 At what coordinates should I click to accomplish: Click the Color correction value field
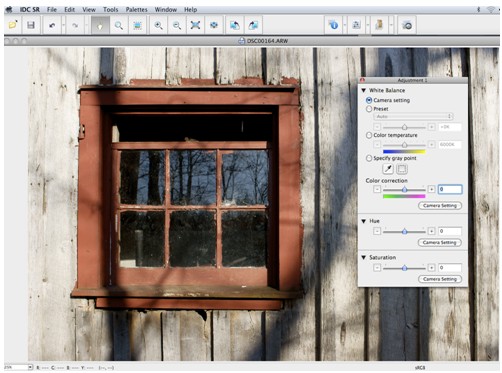(x=450, y=189)
